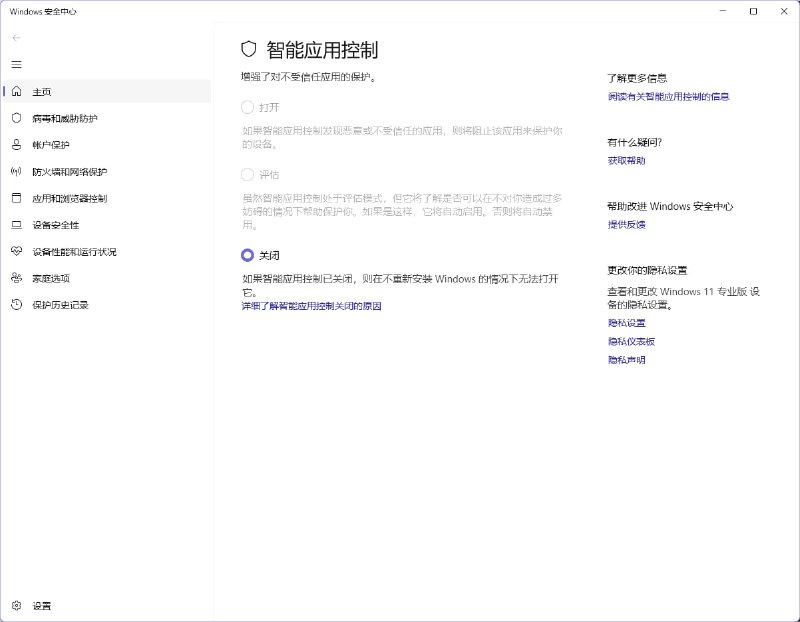Open 病毒和威胁防护 from the sidebar icon

[16, 117]
